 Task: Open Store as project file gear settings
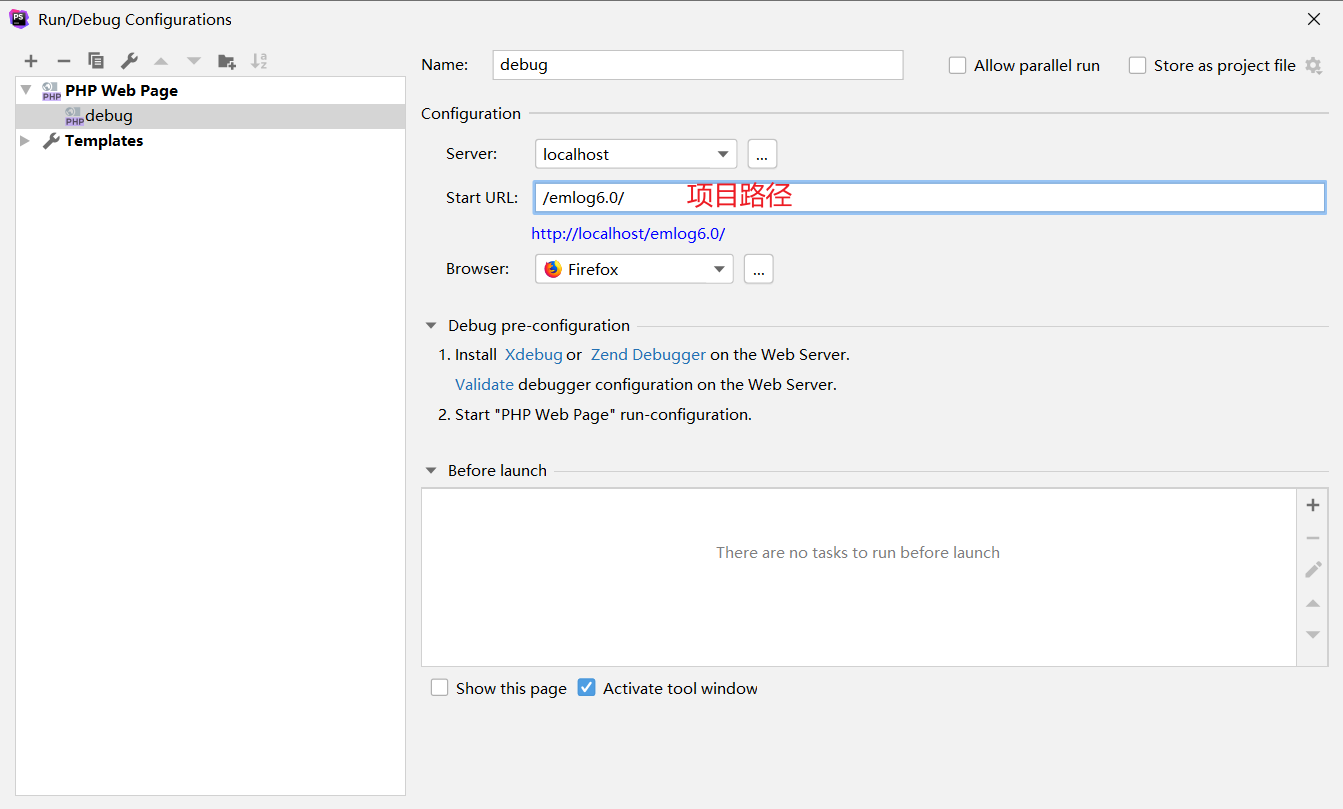[1314, 66]
